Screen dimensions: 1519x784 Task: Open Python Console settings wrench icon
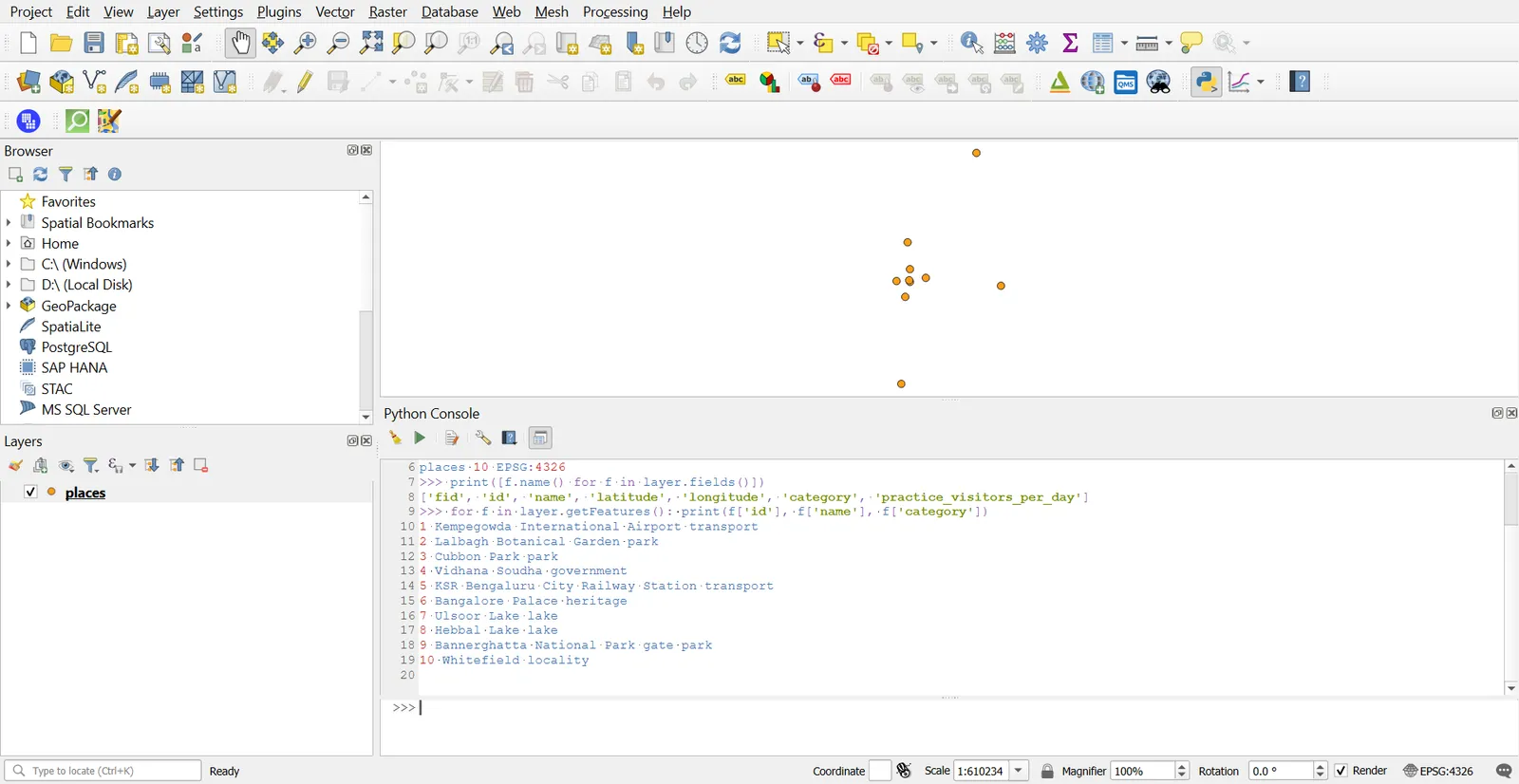483,438
